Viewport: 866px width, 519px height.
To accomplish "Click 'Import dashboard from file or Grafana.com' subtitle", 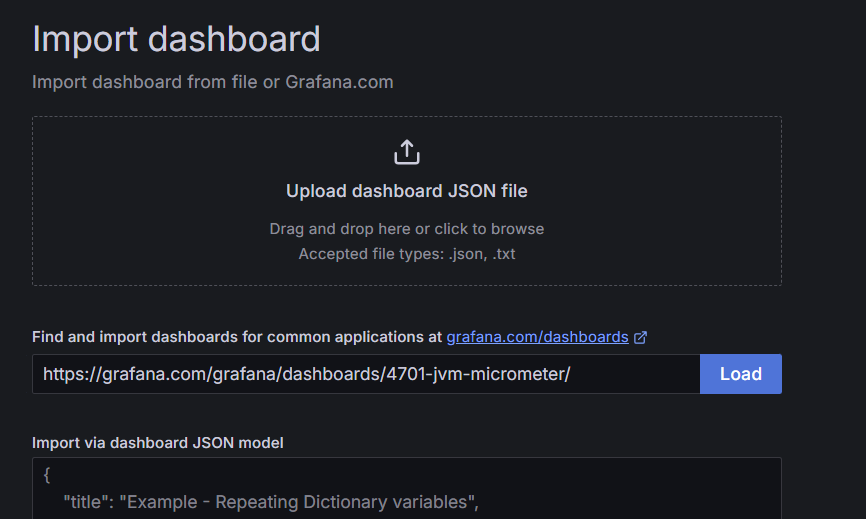I will tap(213, 82).
